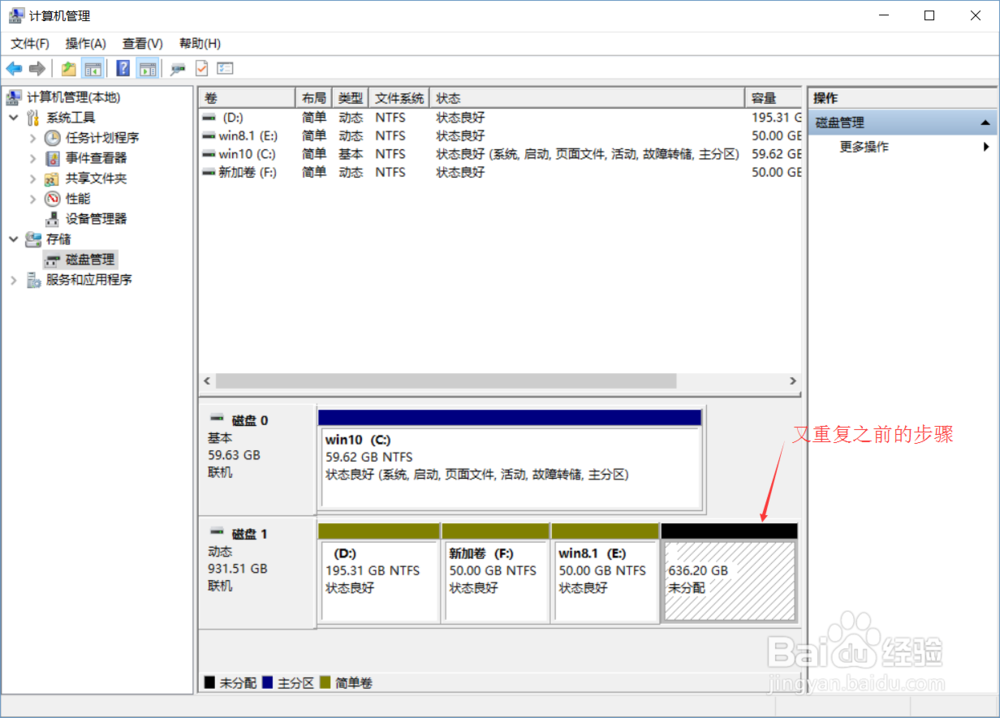The width and height of the screenshot is (1000, 718).
Task: Select the win10 (C:) partition block
Action: 510,460
